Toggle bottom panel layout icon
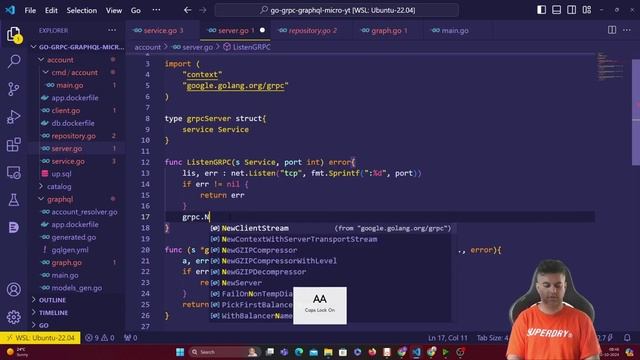 coord(556,10)
